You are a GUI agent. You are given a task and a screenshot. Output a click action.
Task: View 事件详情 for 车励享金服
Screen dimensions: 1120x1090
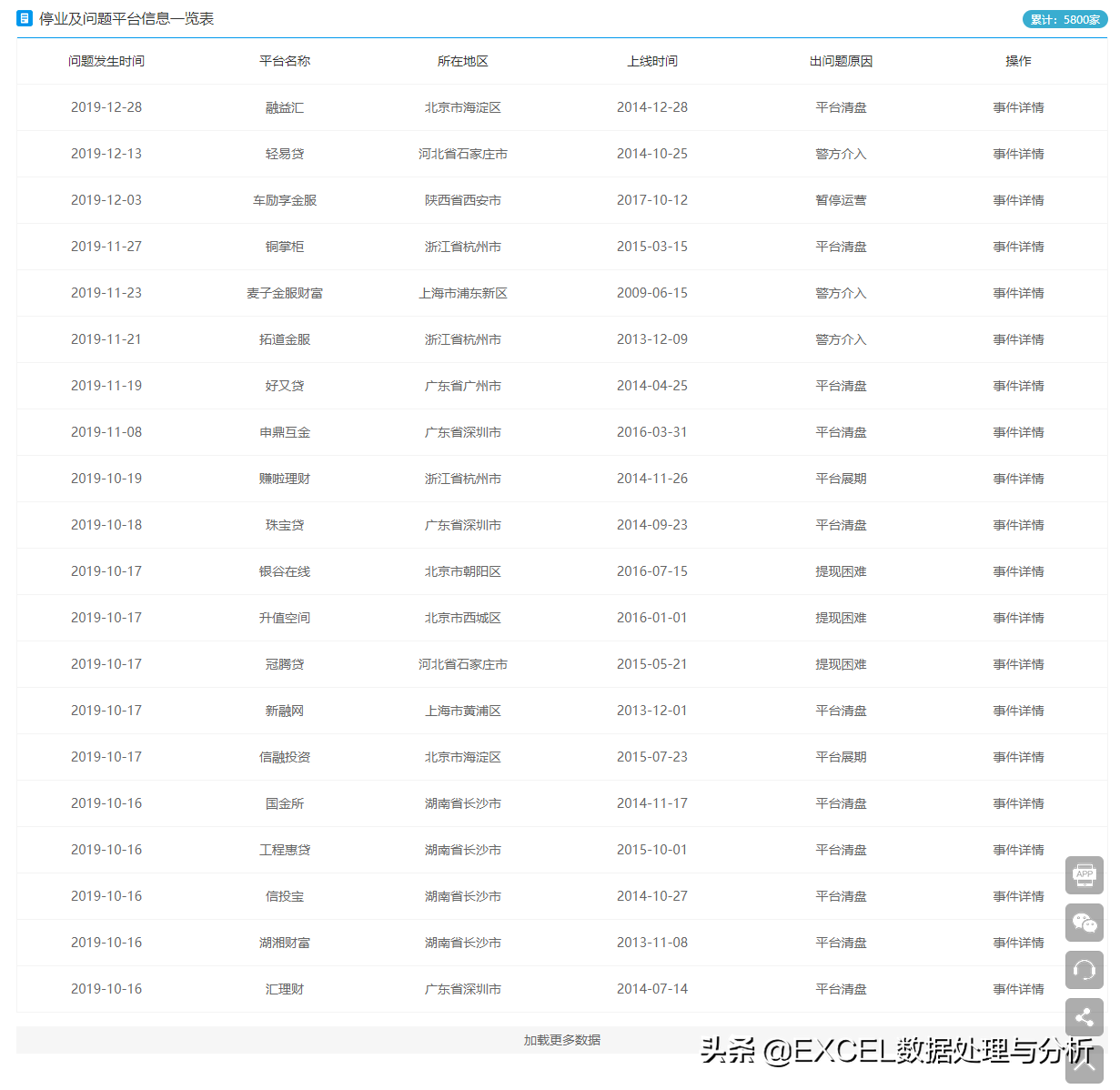pyautogui.click(x=1018, y=200)
